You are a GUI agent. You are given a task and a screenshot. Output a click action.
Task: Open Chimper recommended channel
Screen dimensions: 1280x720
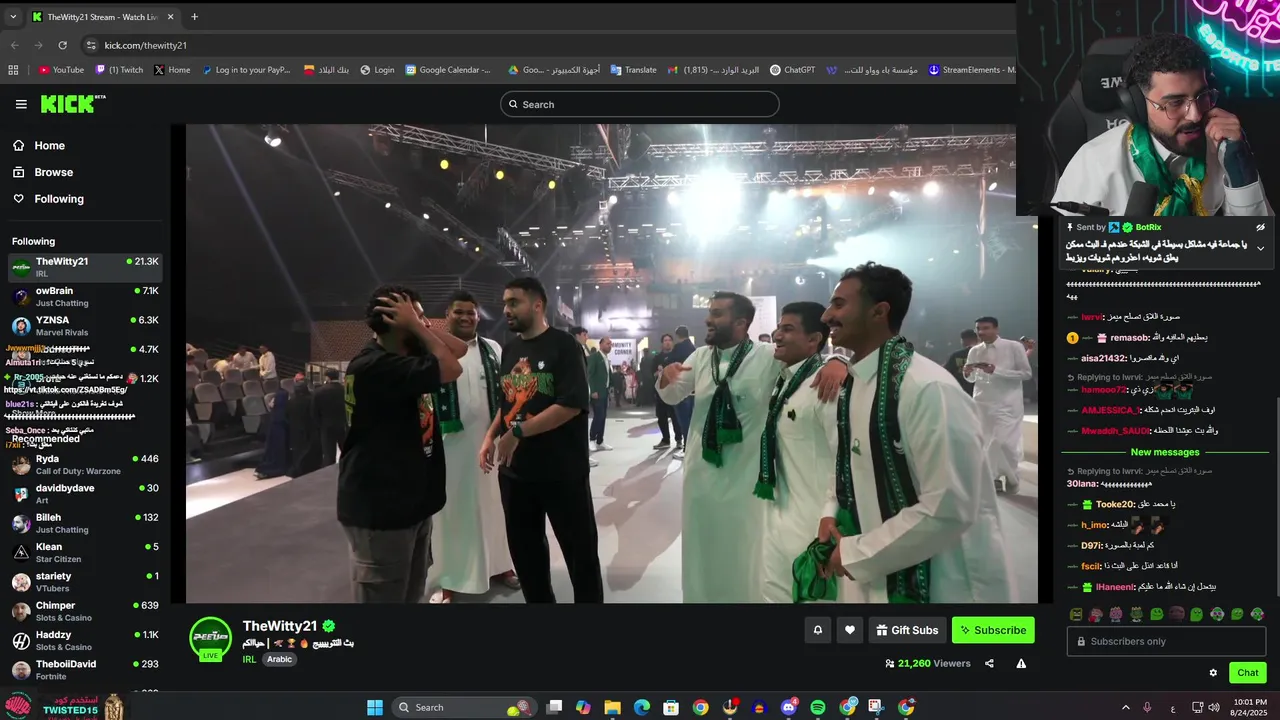[x=84, y=611]
